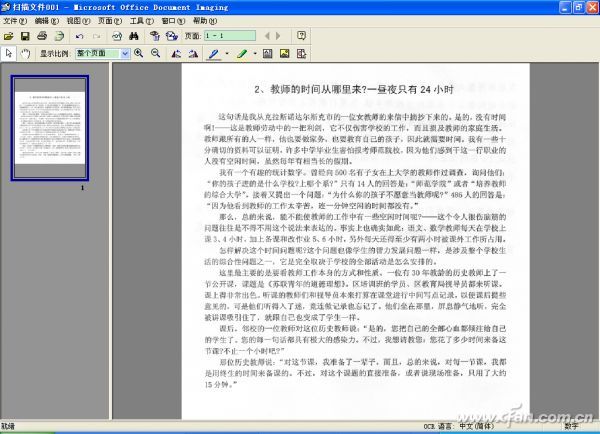Click the OCR 语言 中文(简体) status entry
This screenshot has height=434, width=600.
coord(458,426)
